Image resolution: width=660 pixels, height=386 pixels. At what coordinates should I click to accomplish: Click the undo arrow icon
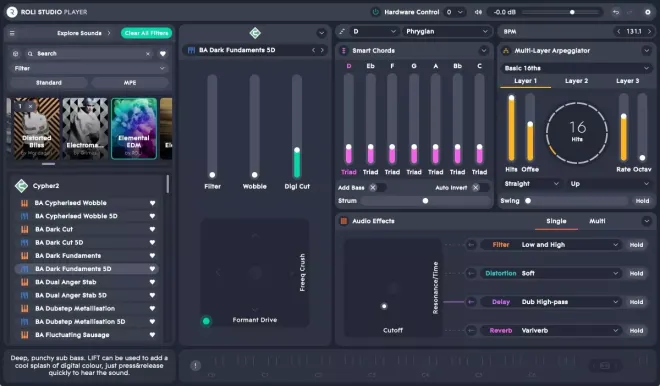click(616, 12)
